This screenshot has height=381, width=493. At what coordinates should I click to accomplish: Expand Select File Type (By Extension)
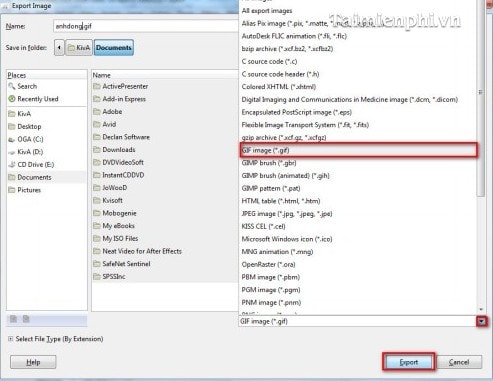[x=10, y=339]
